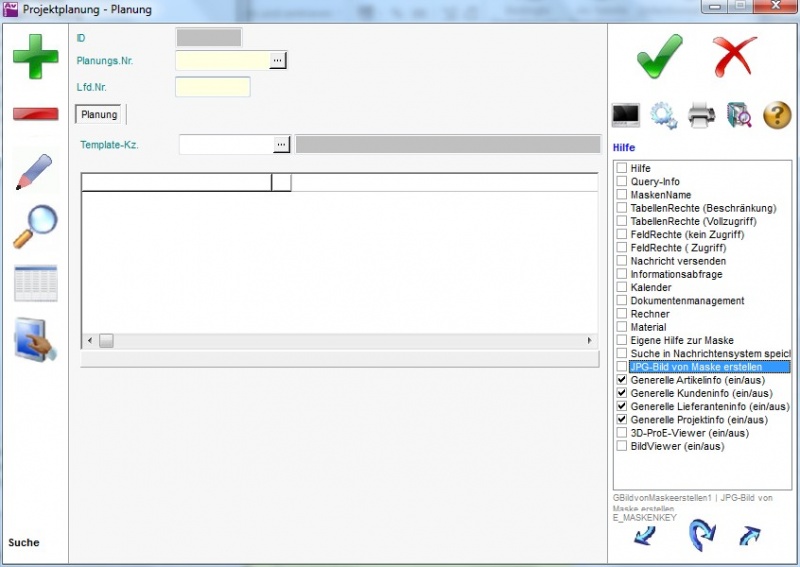
Task: Click the printer icon
Action: 702,115
